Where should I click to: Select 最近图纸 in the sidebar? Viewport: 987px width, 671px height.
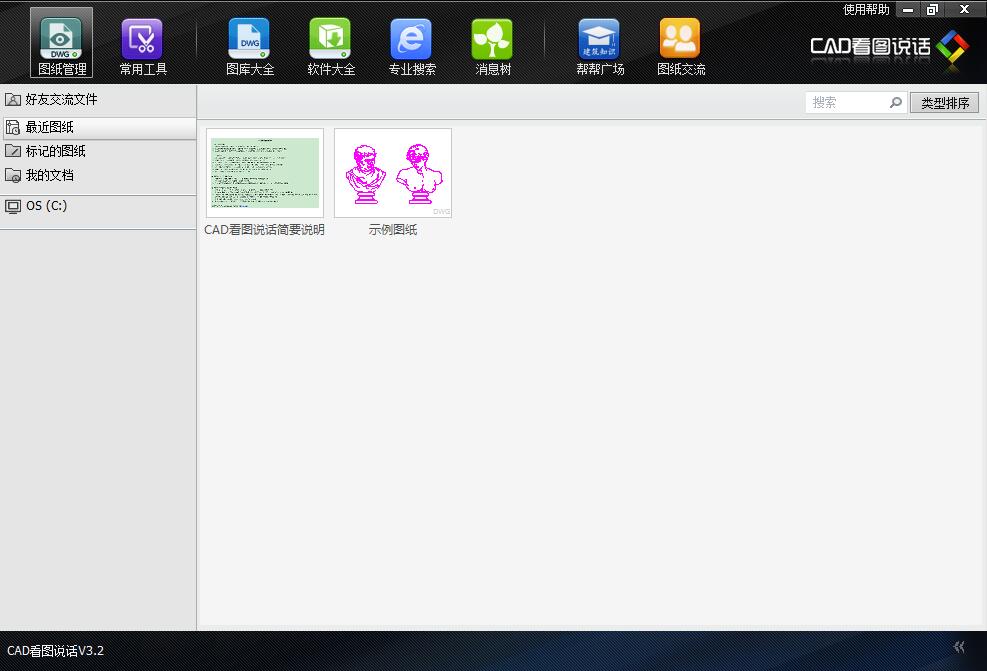pos(99,128)
